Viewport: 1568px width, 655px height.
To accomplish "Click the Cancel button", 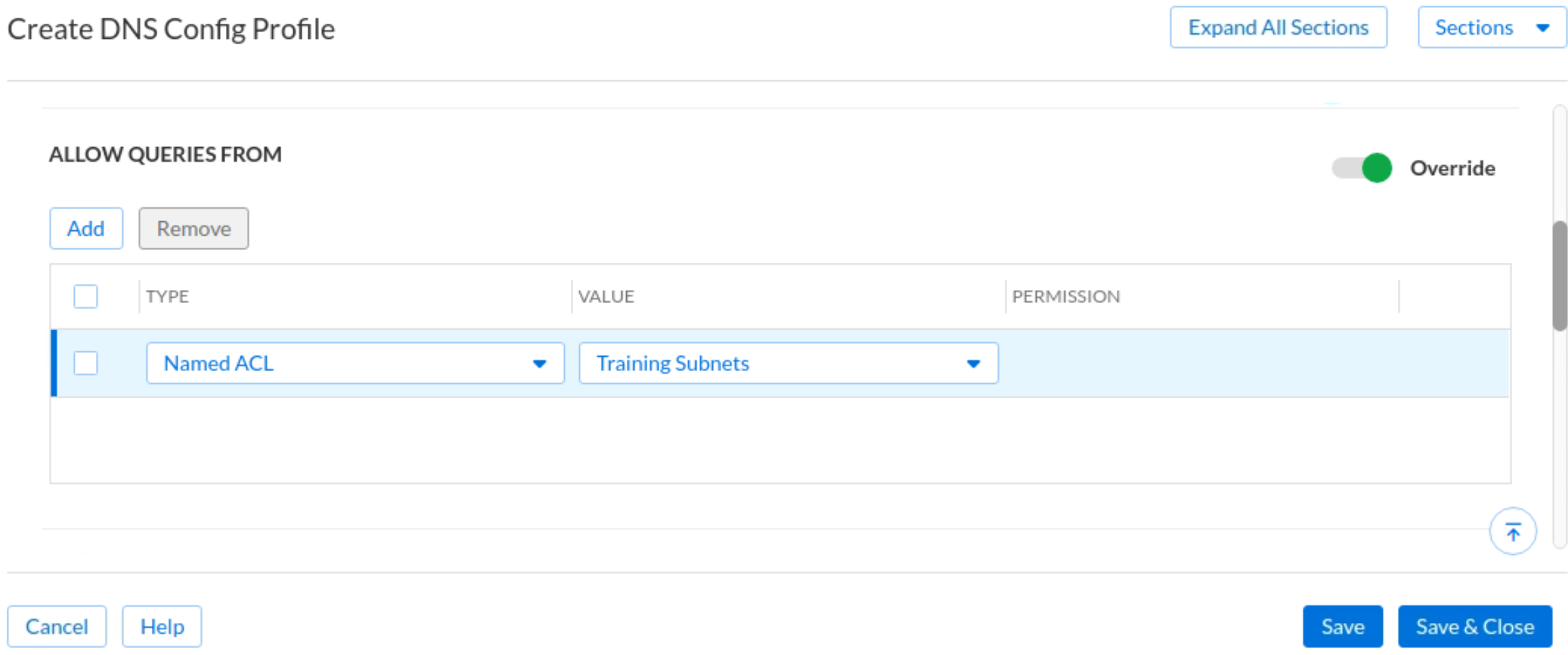I will coord(56,626).
